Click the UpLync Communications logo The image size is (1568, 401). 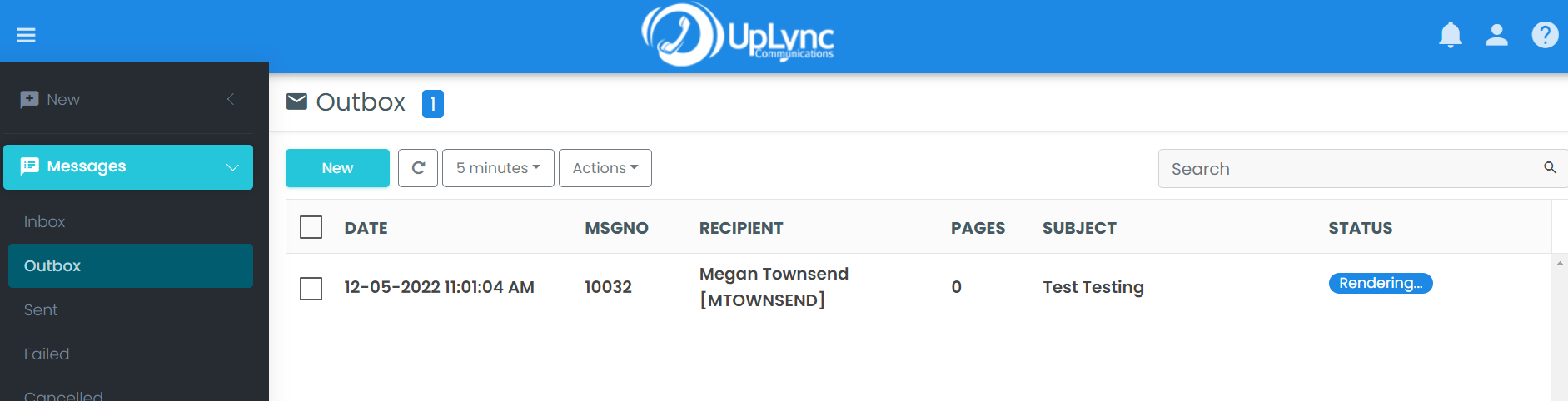coord(738,35)
